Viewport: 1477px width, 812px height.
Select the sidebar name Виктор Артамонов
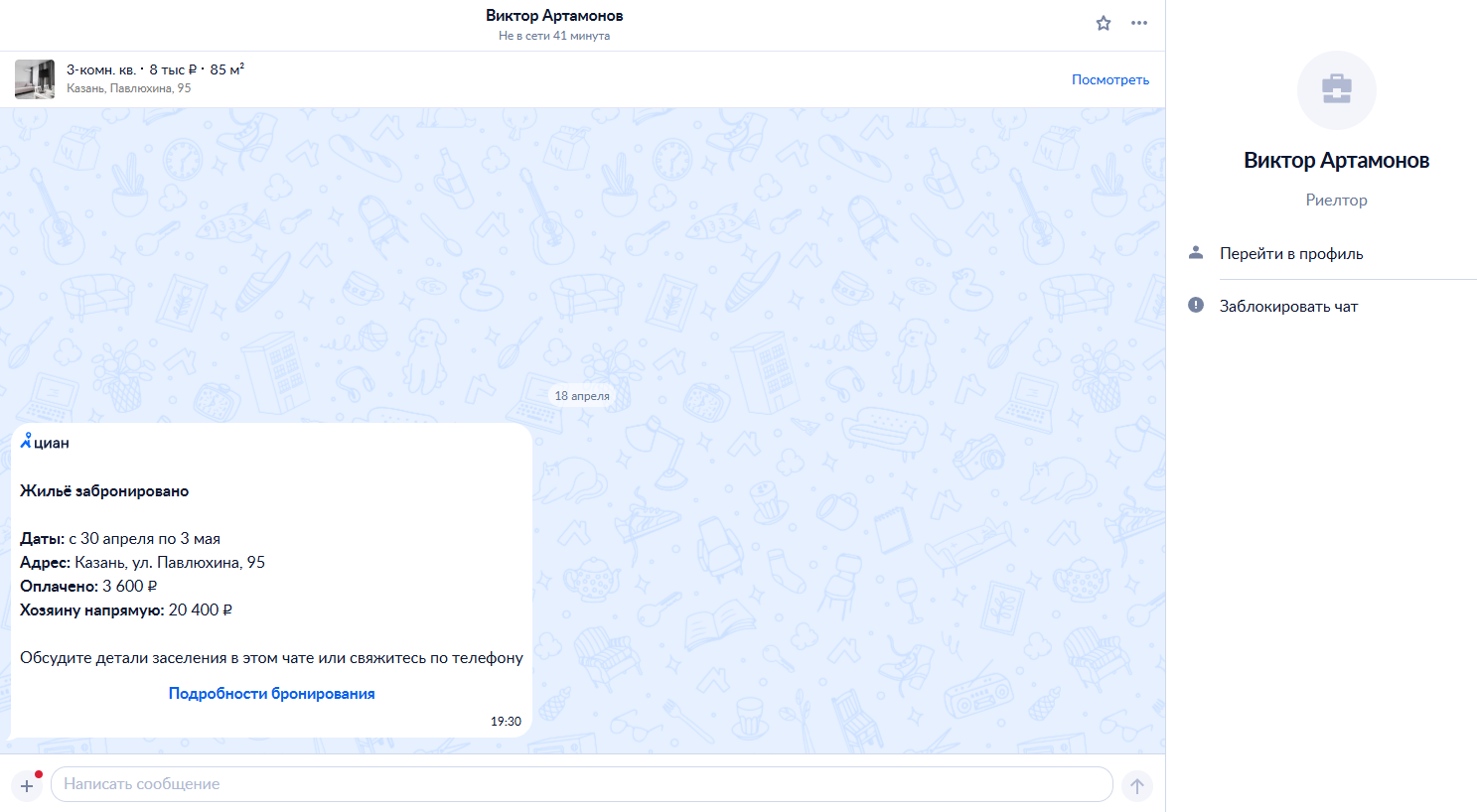click(1337, 161)
